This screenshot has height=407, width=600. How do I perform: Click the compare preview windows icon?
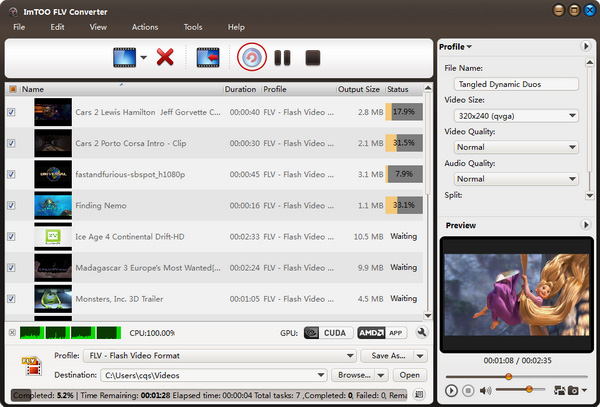[x=559, y=390]
